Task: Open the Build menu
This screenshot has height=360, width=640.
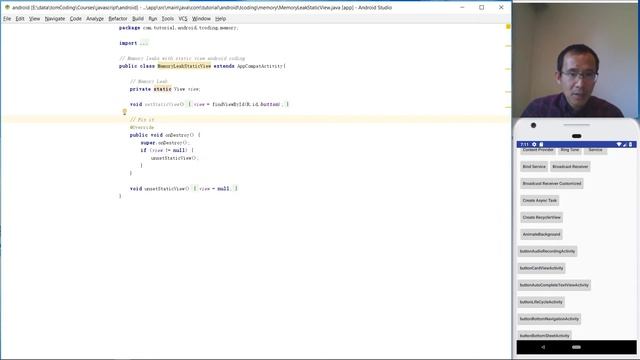Action: click(138, 19)
